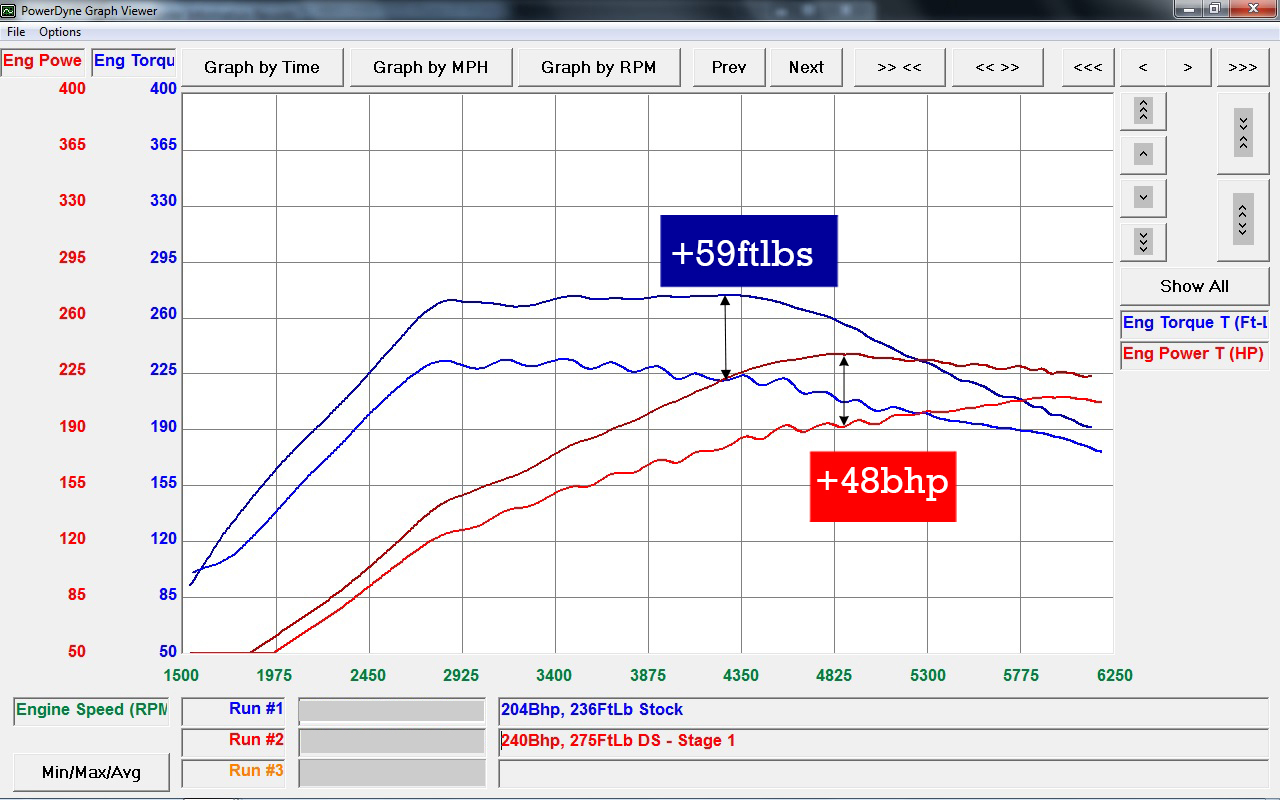Jump far left with '<<<' button
Screen dimensions: 1280x800
(x=1088, y=68)
